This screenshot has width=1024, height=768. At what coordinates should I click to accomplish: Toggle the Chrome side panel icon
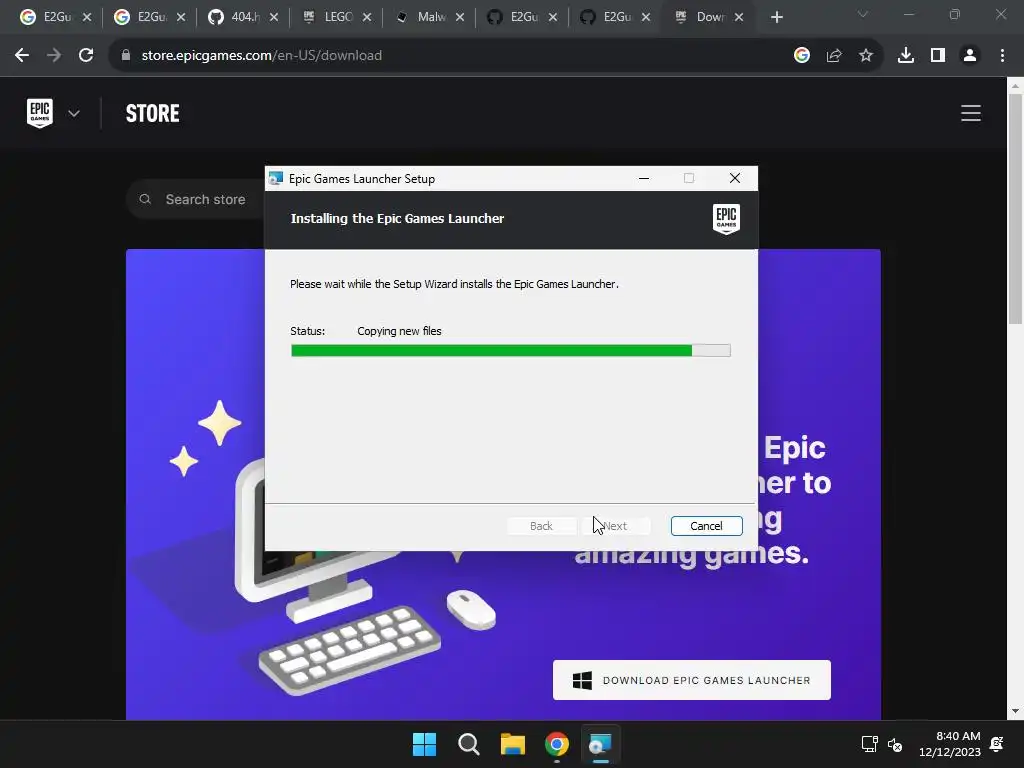point(938,56)
